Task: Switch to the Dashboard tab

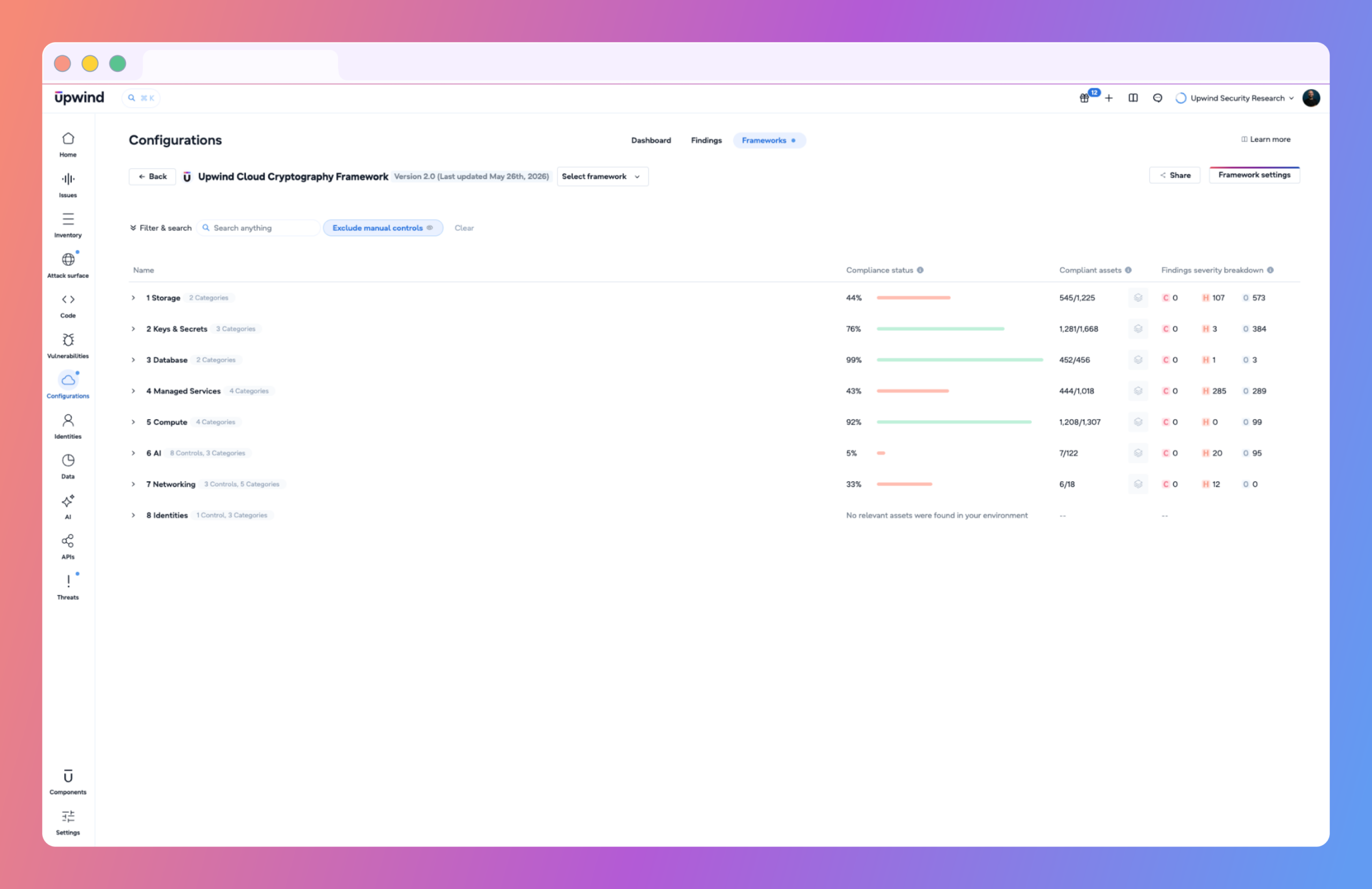Action: pyautogui.click(x=651, y=141)
